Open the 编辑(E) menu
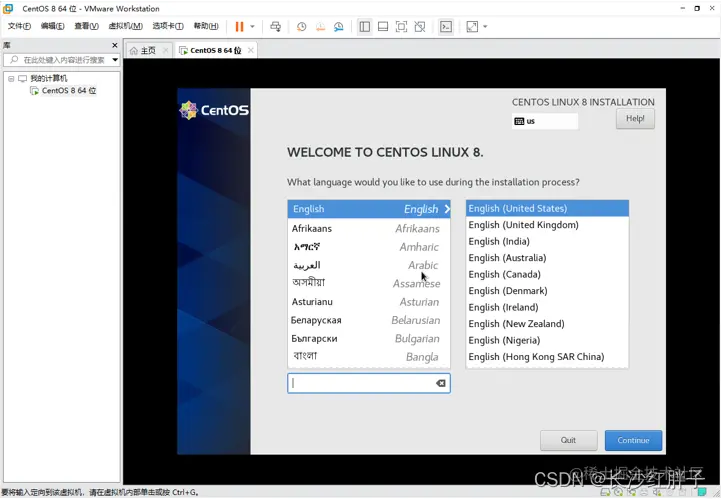Image resolution: width=721 pixels, height=499 pixels. coord(52,26)
